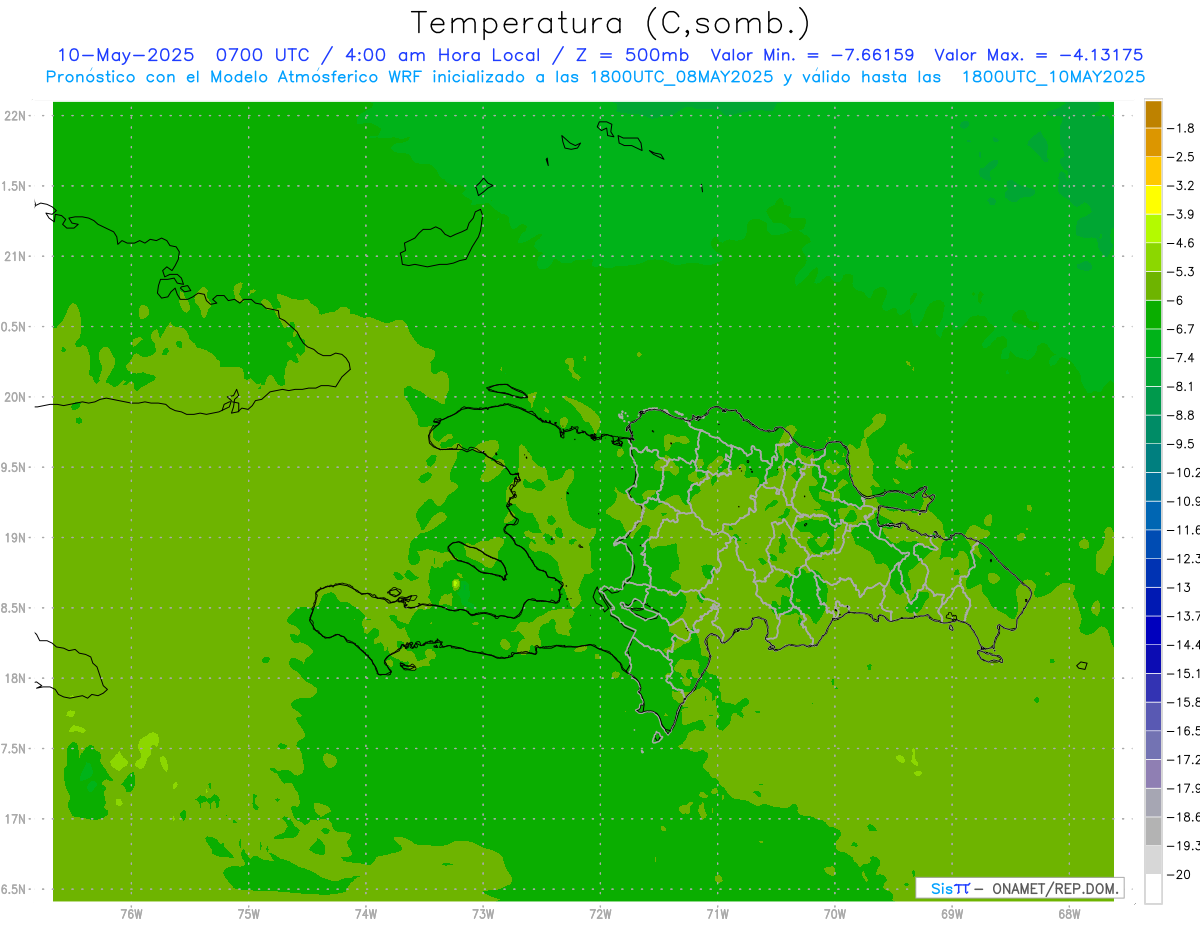Click the "21N" latitude tick label
This screenshot has width=1200, height=927.
(17, 257)
